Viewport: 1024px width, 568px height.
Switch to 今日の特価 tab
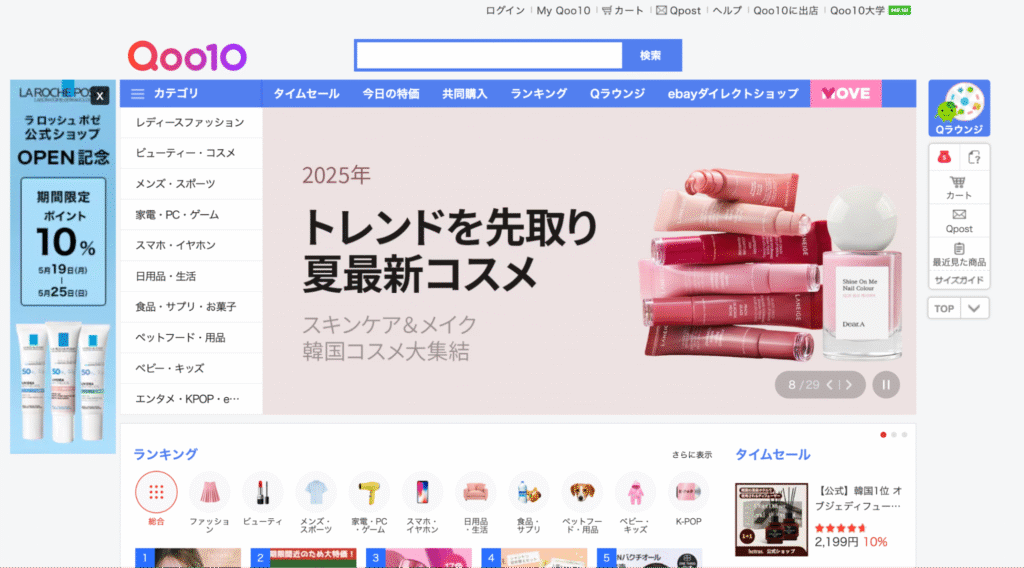coord(391,94)
